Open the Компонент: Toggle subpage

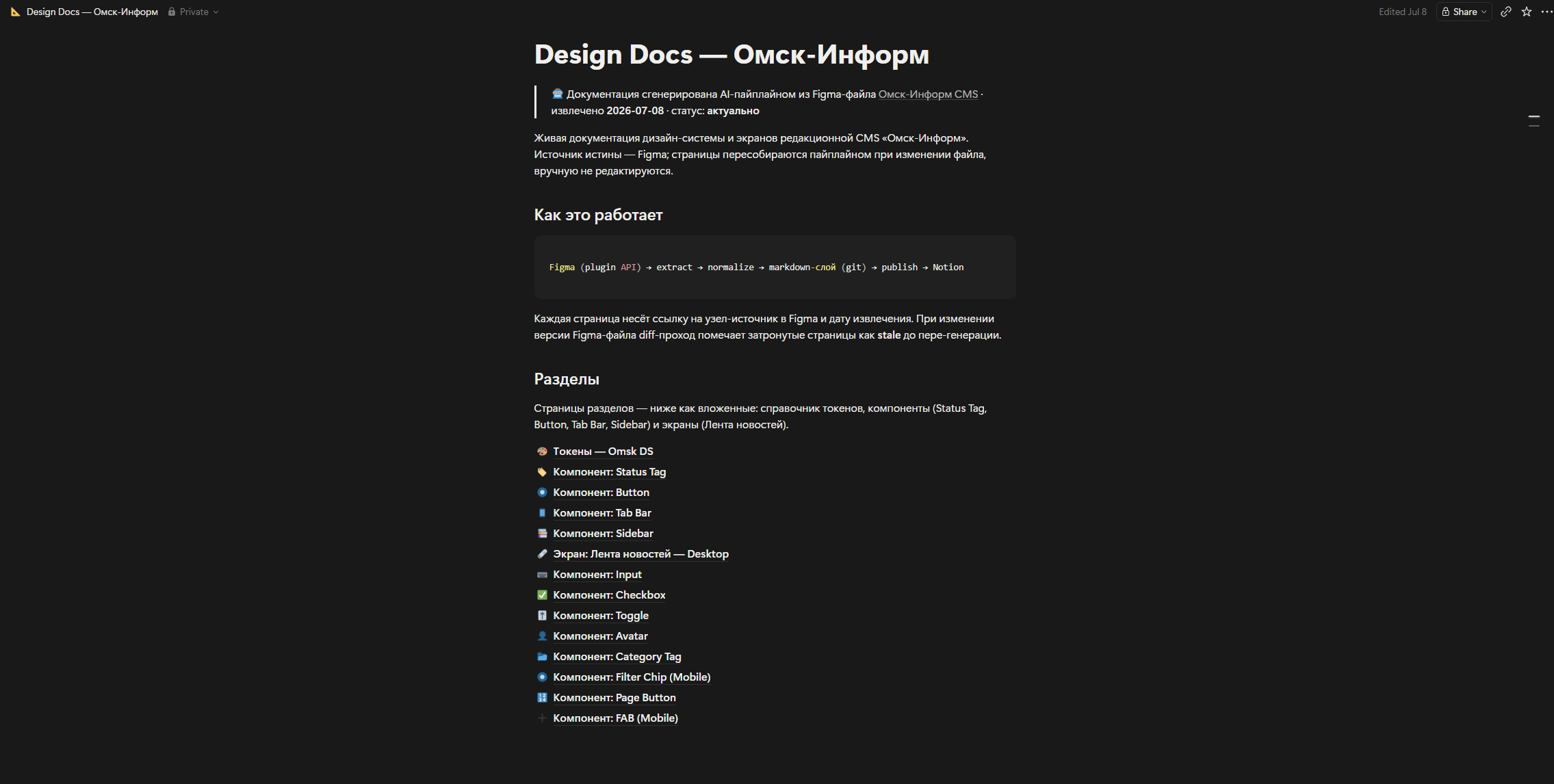coord(601,616)
